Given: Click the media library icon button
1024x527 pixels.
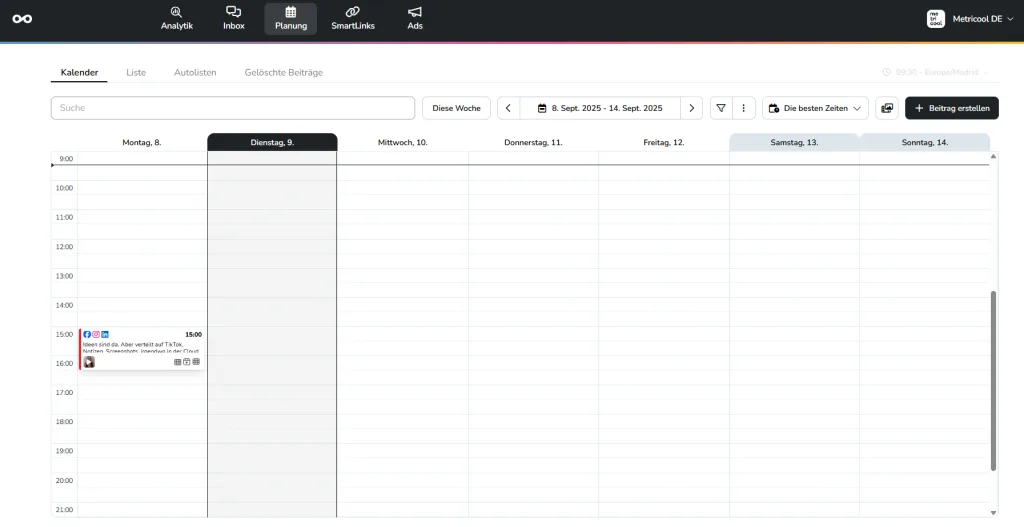Looking at the screenshot, I should tap(886, 108).
